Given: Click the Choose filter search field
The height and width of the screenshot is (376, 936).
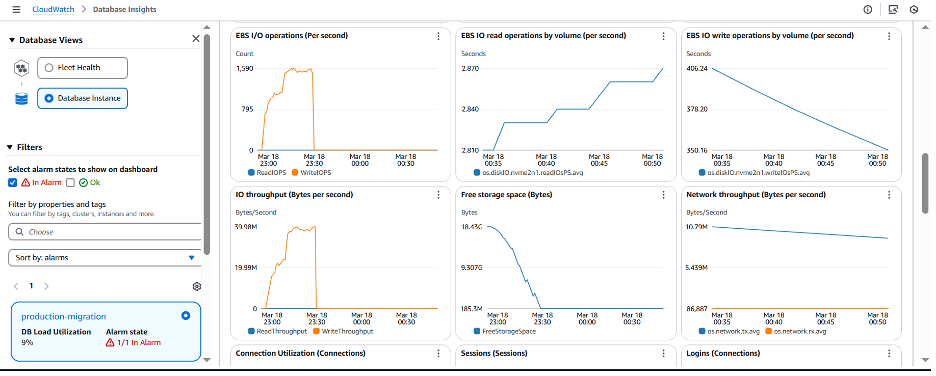Looking at the screenshot, I should (105, 232).
